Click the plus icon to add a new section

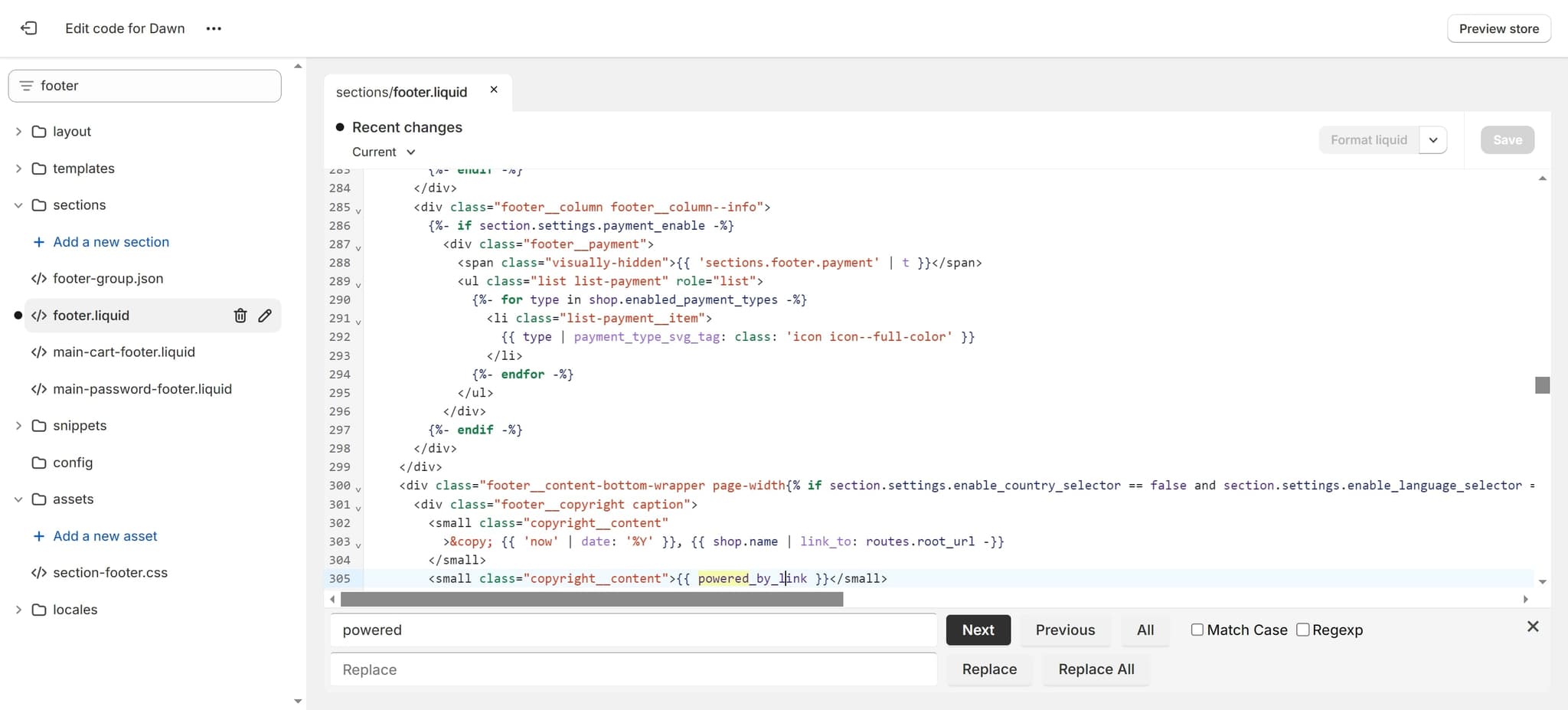(38, 241)
